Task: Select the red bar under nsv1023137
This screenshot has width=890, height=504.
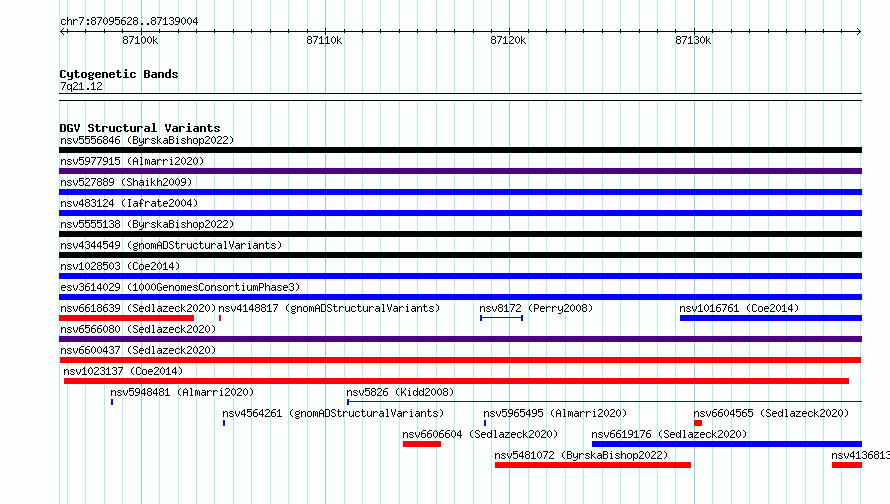Action: pyautogui.click(x=456, y=381)
